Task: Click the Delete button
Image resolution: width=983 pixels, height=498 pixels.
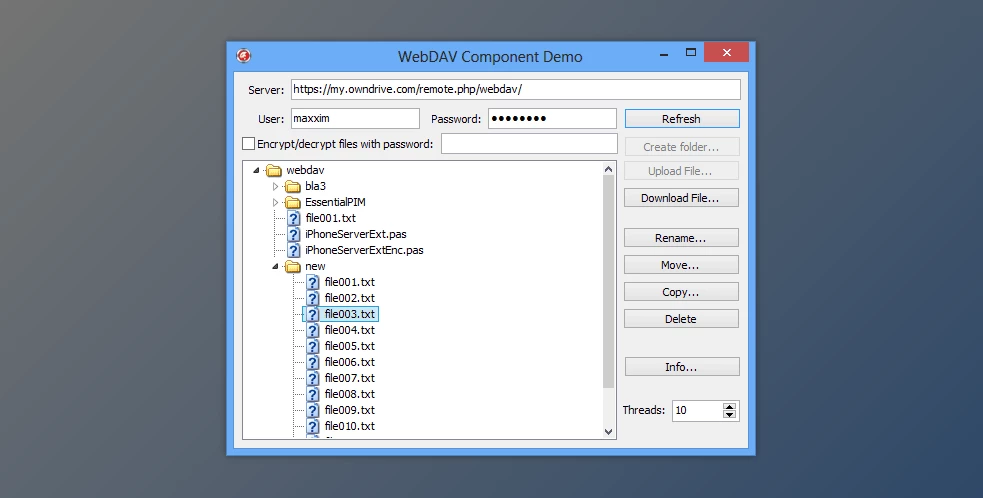Action: coord(681,319)
